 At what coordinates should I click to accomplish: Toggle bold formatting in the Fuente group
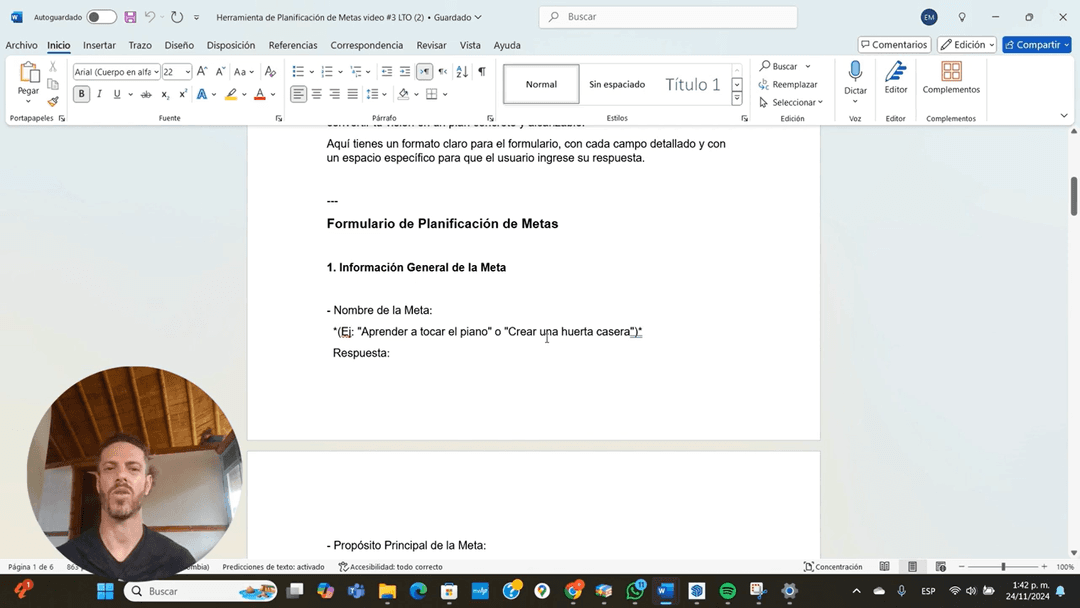pos(82,94)
